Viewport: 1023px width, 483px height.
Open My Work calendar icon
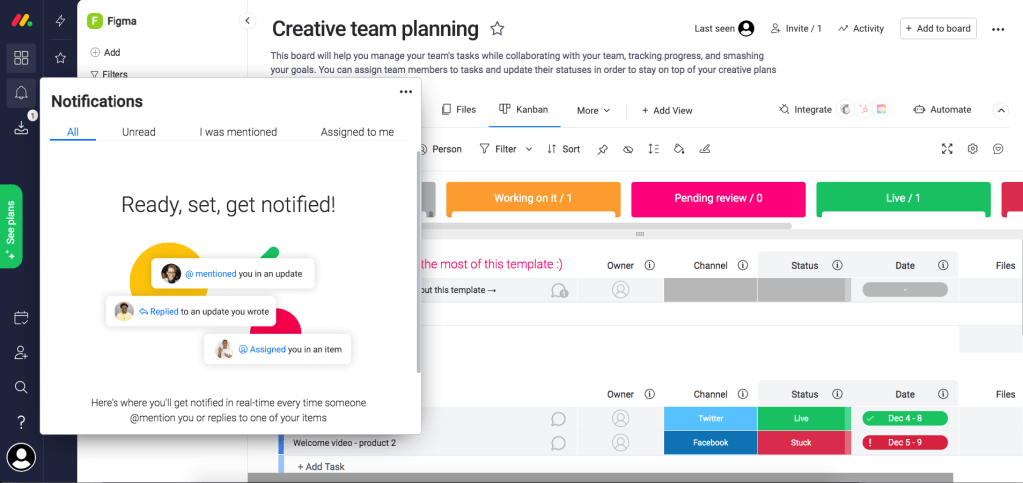pos(21,318)
